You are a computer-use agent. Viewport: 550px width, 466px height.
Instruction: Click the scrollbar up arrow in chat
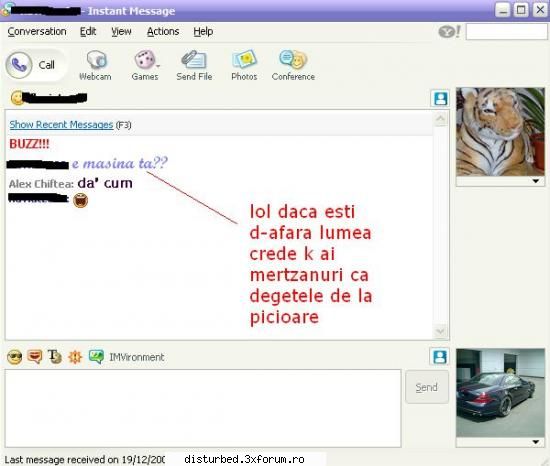[441, 119]
